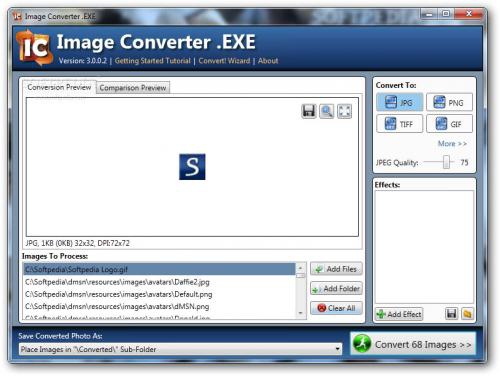
Task: Save the effects list with the disk icon
Action: click(451, 314)
